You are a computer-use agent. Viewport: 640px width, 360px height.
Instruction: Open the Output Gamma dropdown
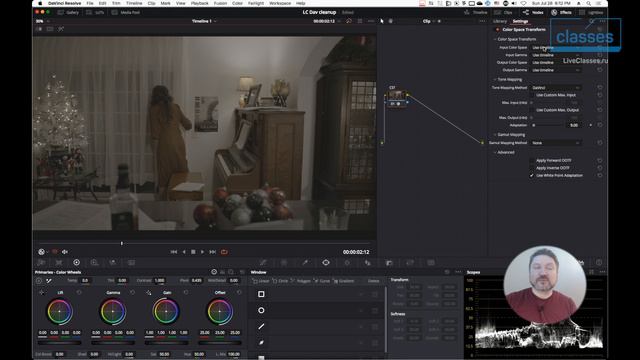click(556, 70)
